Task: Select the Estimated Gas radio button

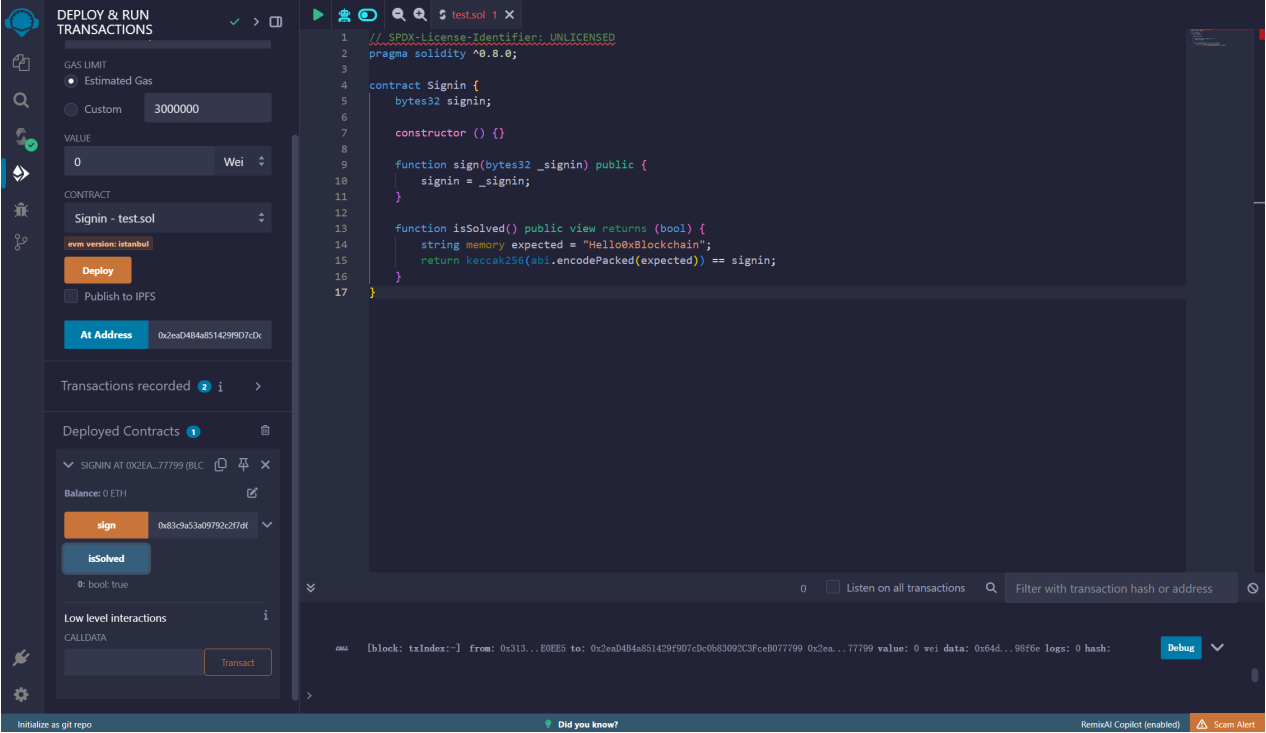Action: (71, 81)
